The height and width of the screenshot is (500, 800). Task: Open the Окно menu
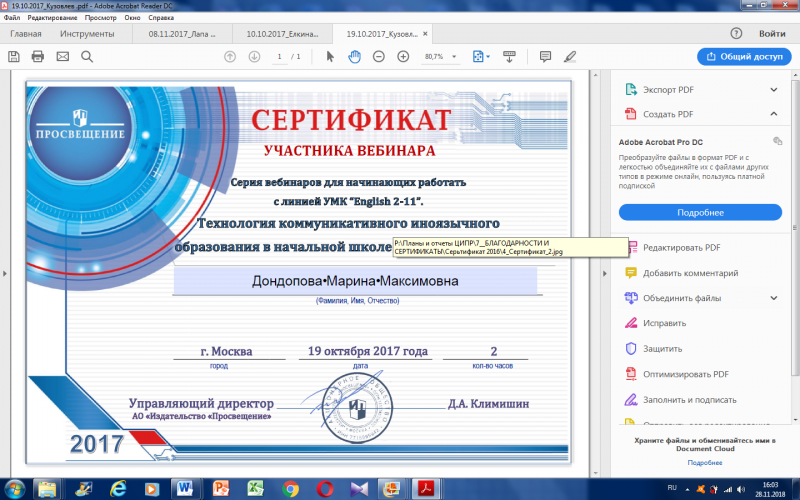pyautogui.click(x=132, y=17)
